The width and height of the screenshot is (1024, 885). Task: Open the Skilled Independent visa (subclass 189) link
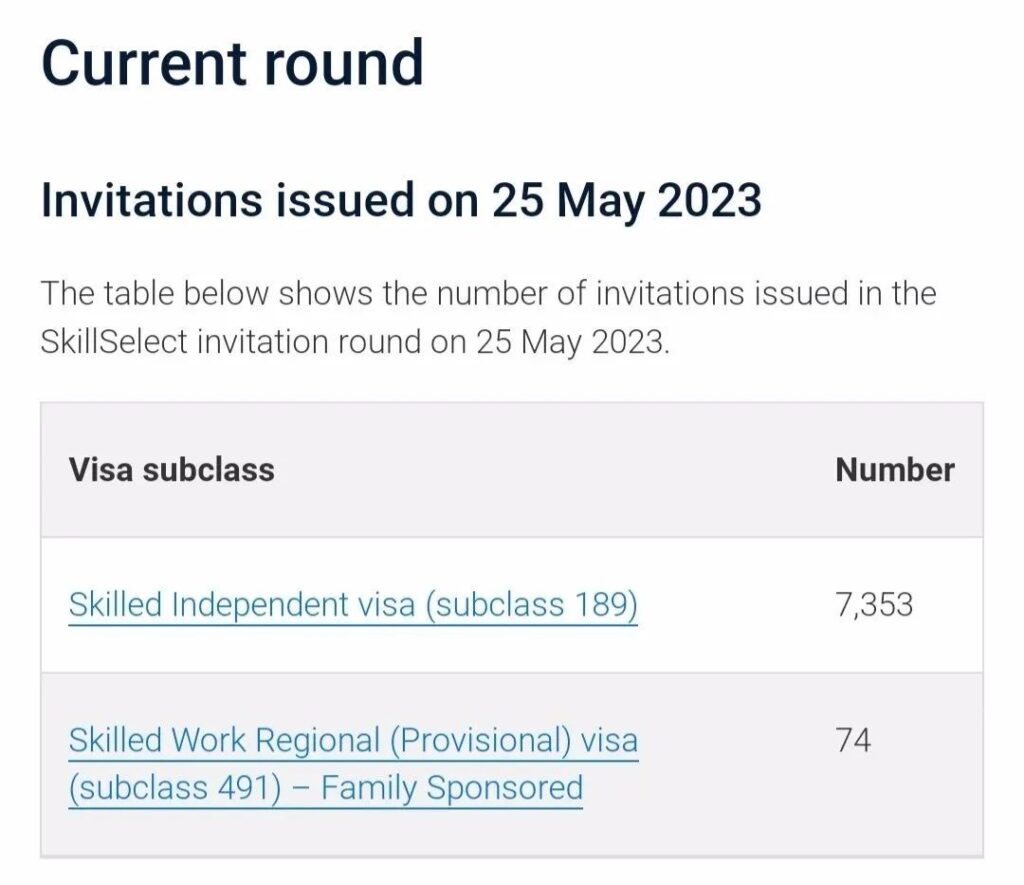(352, 605)
